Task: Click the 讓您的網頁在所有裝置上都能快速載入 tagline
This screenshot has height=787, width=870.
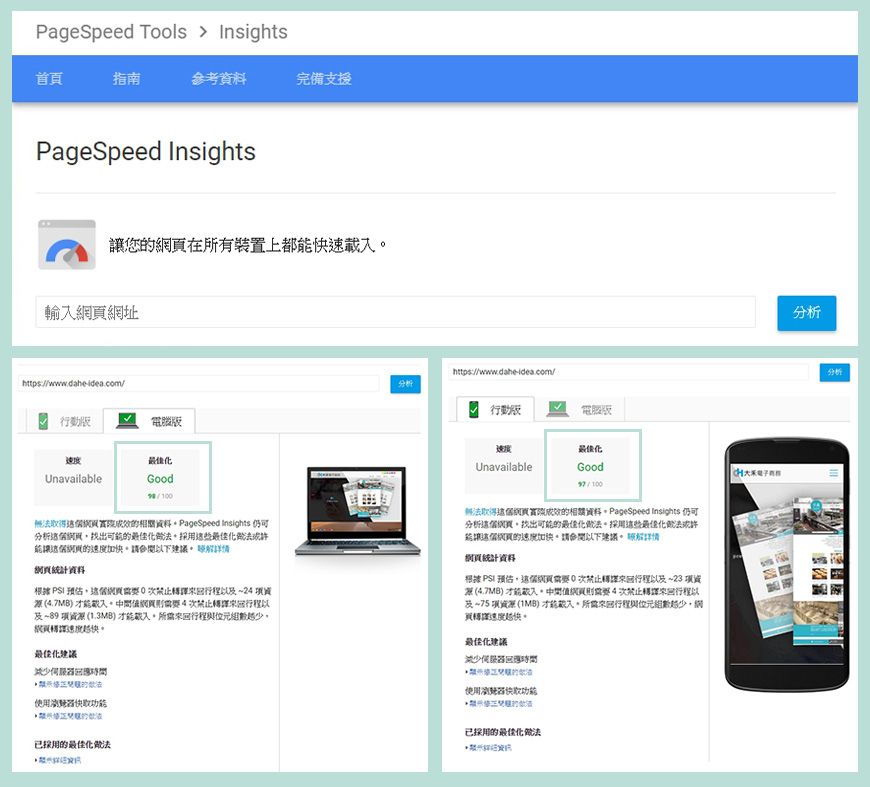Action: click(247, 245)
